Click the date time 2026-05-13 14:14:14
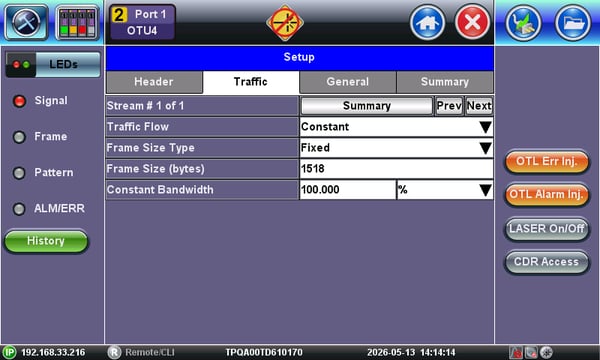The height and width of the screenshot is (360, 600). pyautogui.click(x=411, y=352)
